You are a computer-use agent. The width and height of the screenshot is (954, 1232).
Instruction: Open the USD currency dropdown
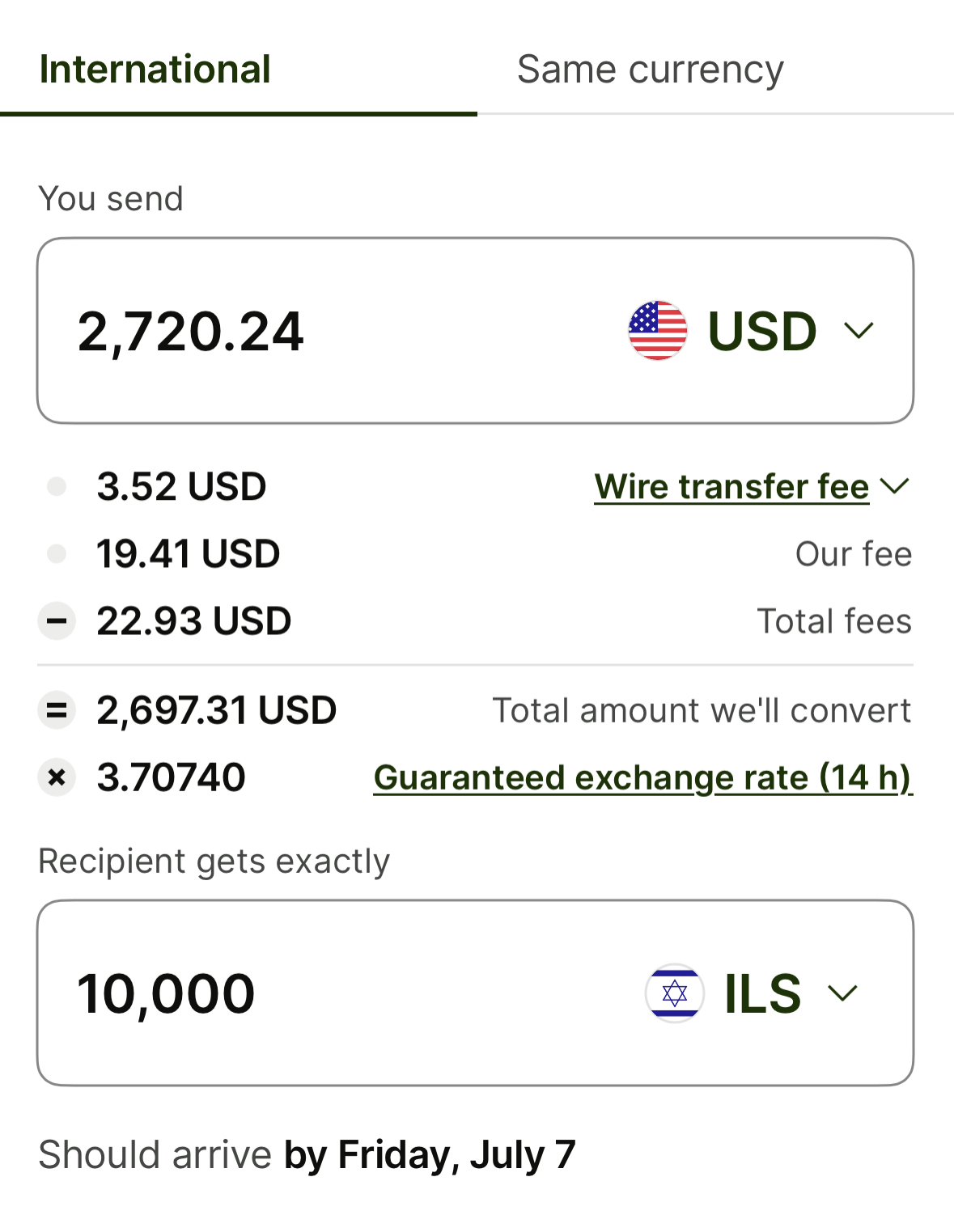(859, 331)
